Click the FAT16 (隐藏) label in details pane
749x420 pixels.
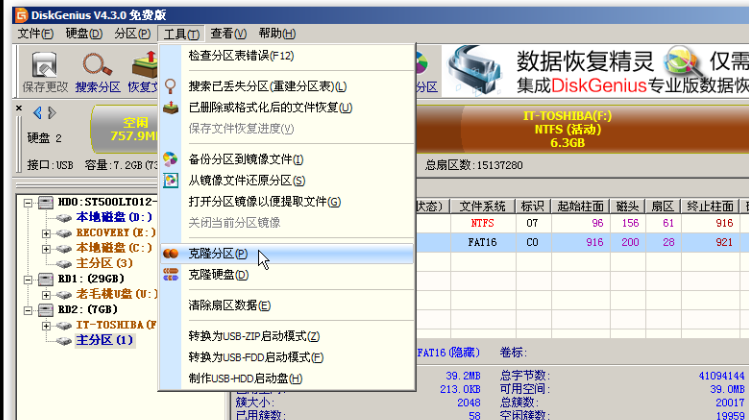448,353
